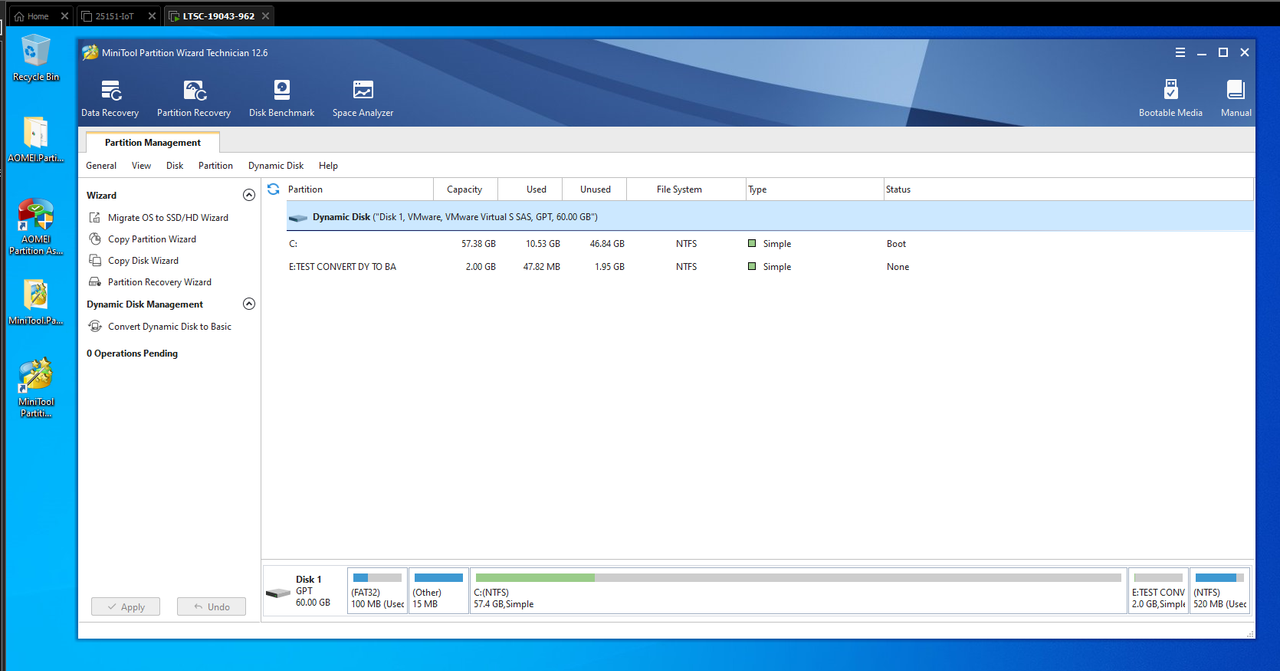Open the Disk menu

pyautogui.click(x=175, y=166)
